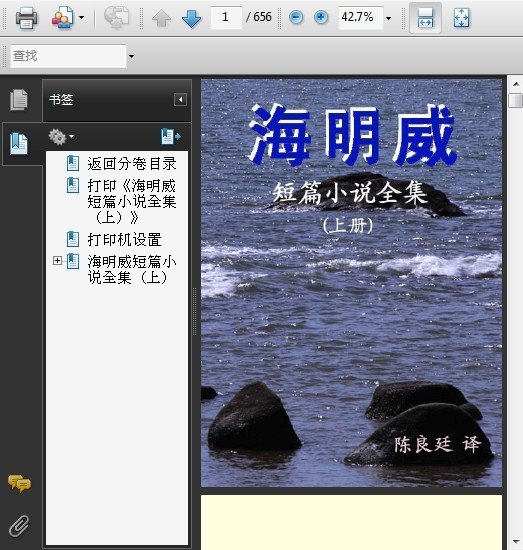Viewport: 523px width, 550px height.
Task: Select the 打印机设置 bookmark
Action: [x=125, y=240]
